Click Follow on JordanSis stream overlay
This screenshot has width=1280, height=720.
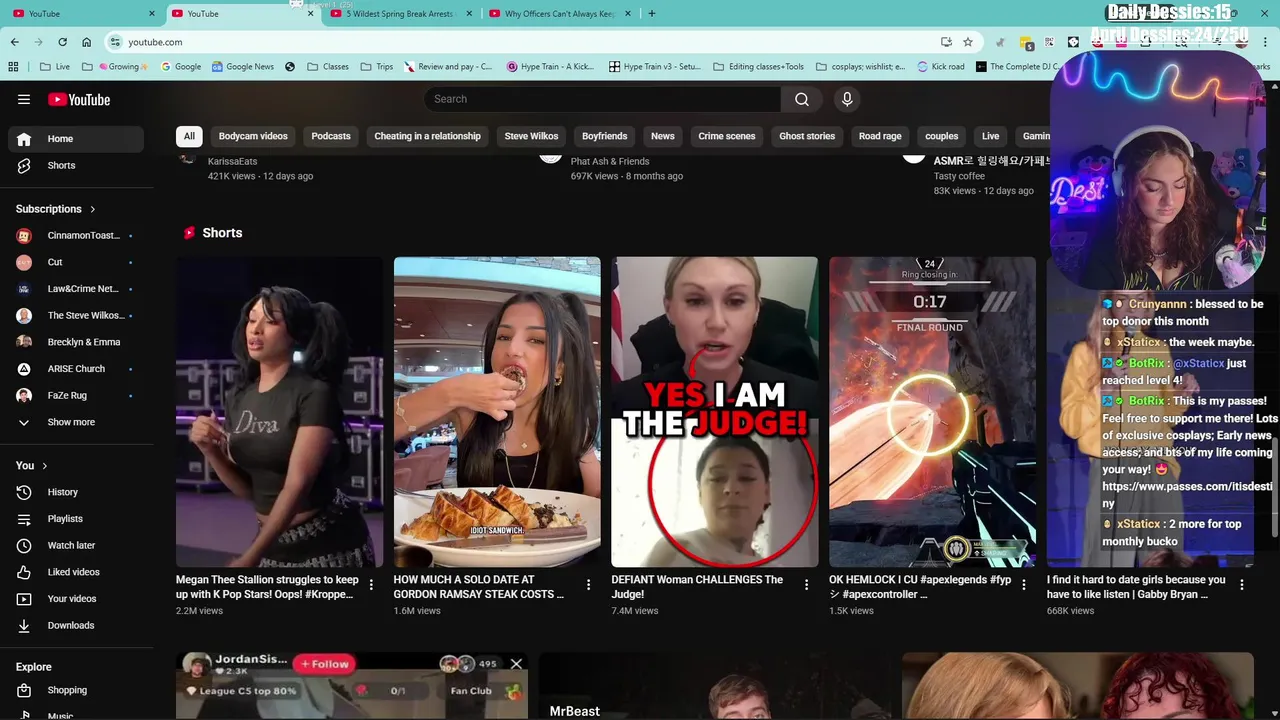(325, 664)
